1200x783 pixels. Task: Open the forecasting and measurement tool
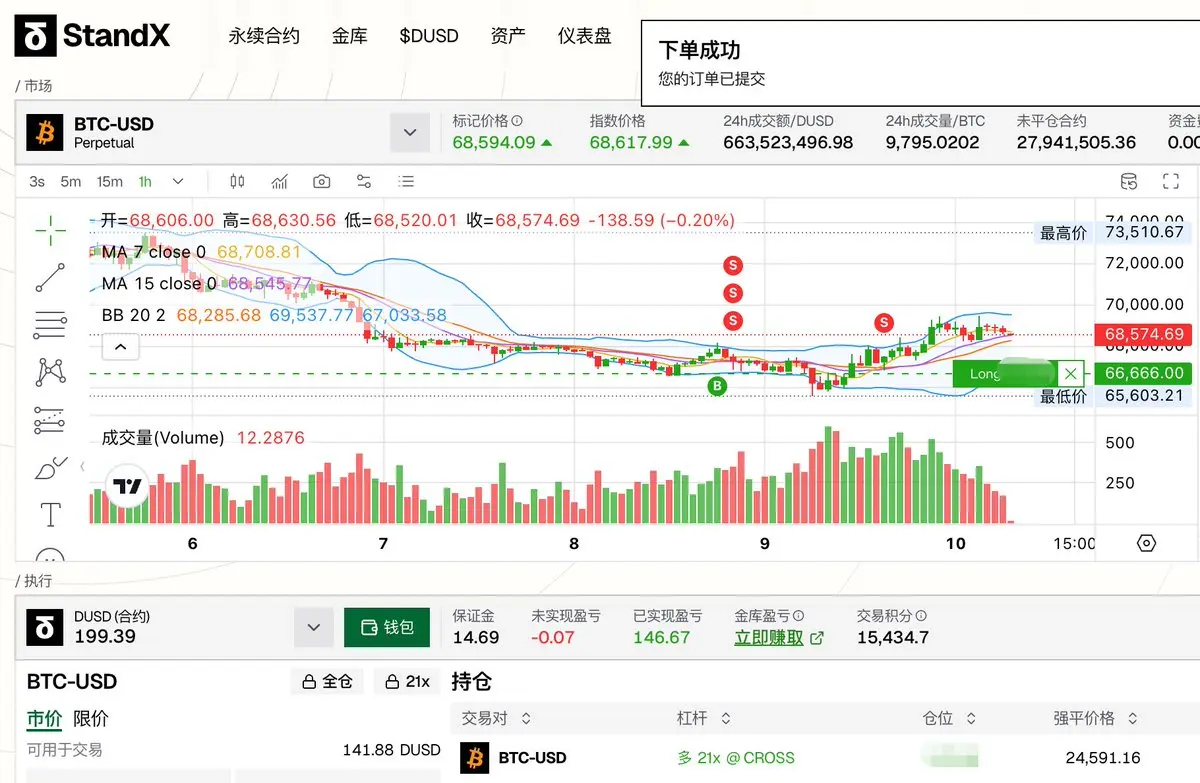click(x=51, y=420)
